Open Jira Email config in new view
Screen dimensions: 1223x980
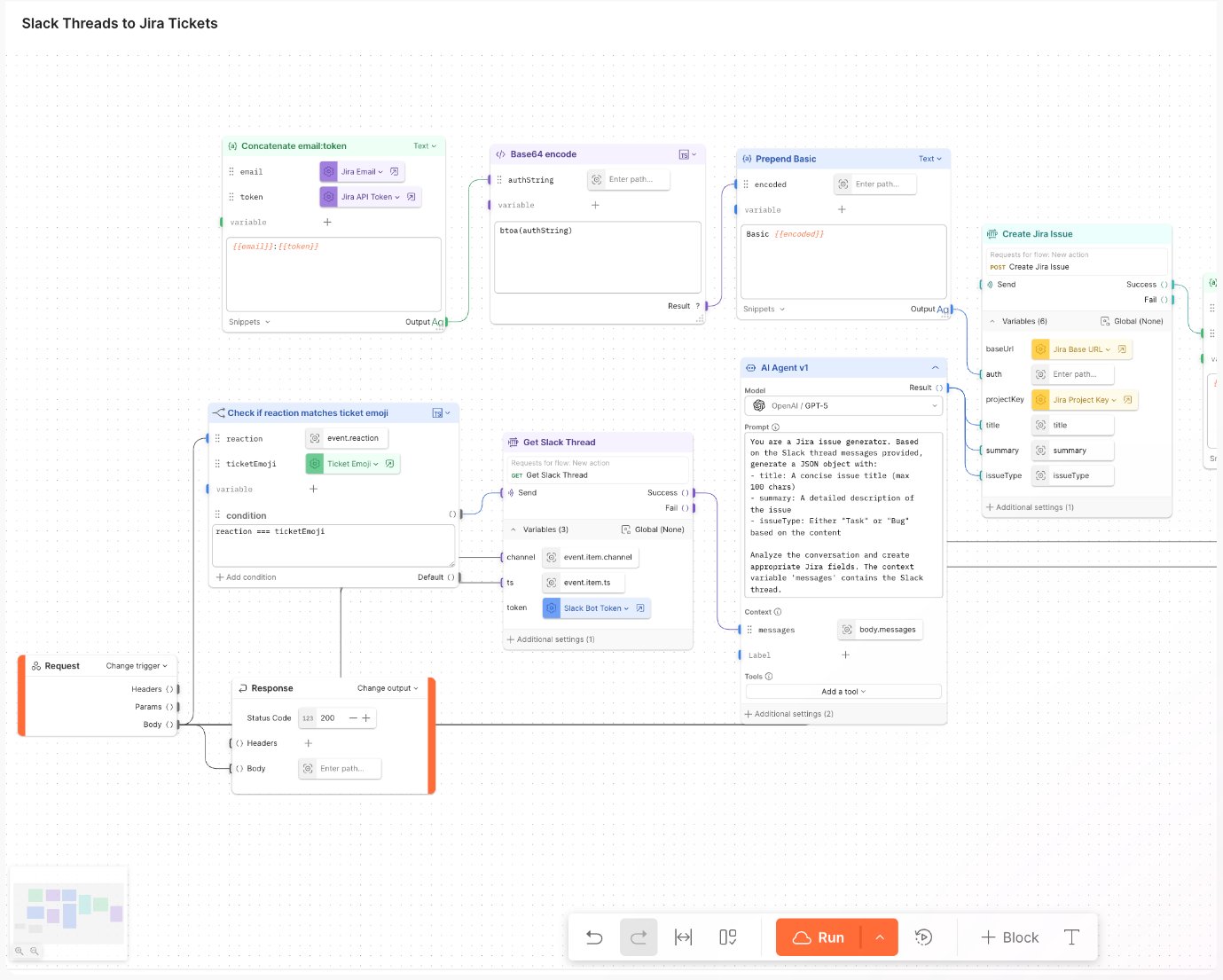click(x=395, y=171)
